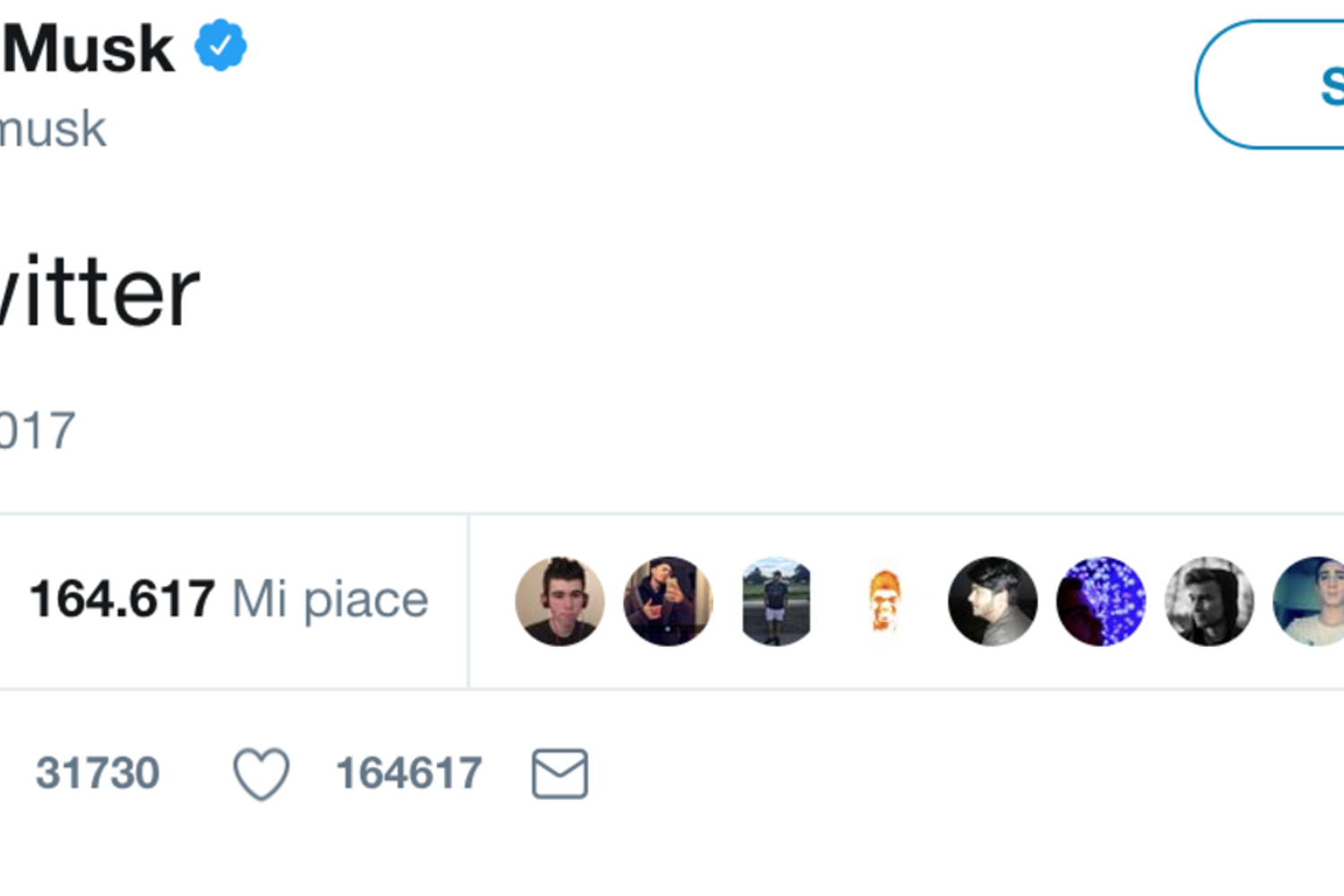Click the blue sparkling lights avatar

(1101, 601)
